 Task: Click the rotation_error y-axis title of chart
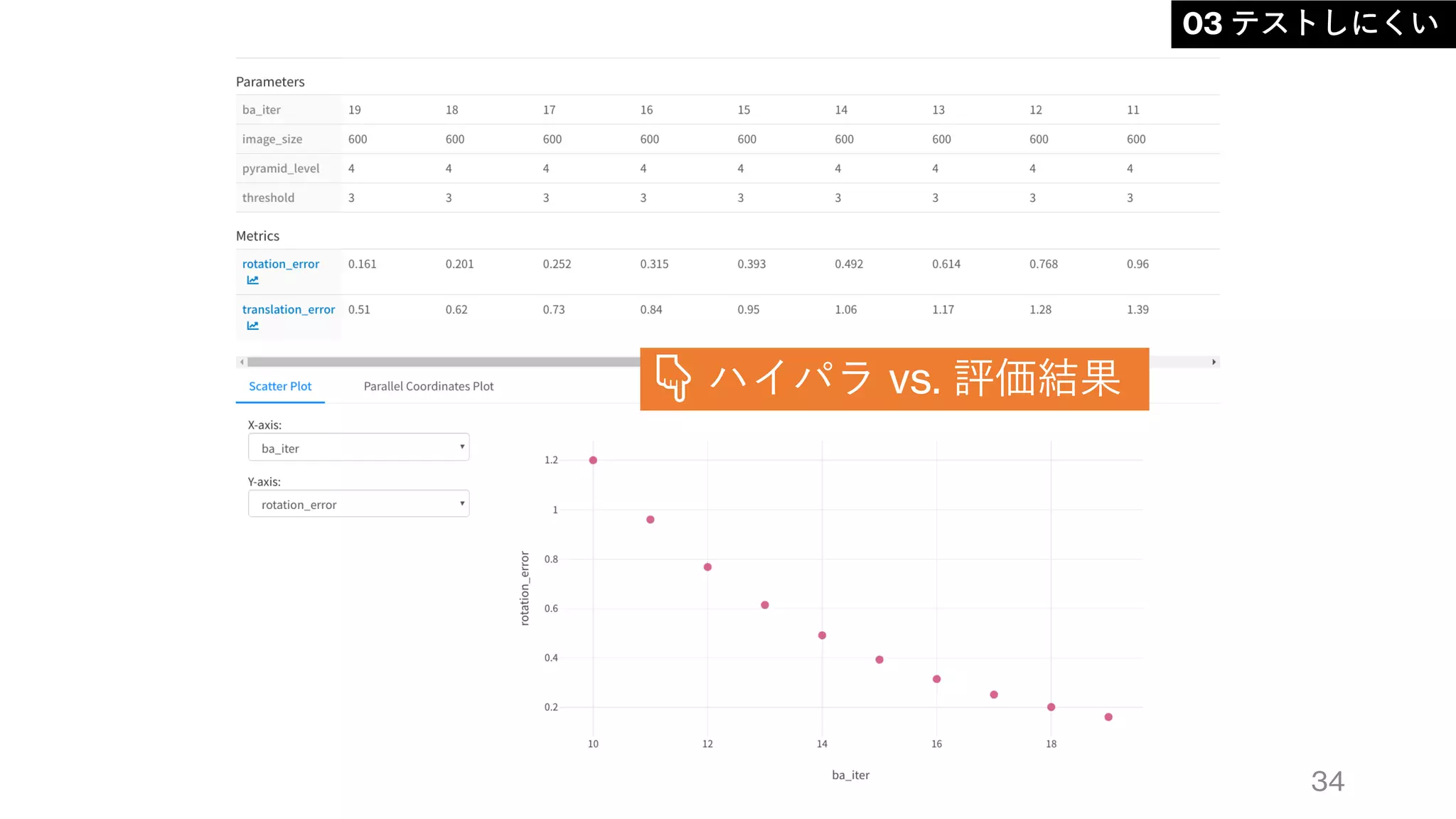click(525, 588)
